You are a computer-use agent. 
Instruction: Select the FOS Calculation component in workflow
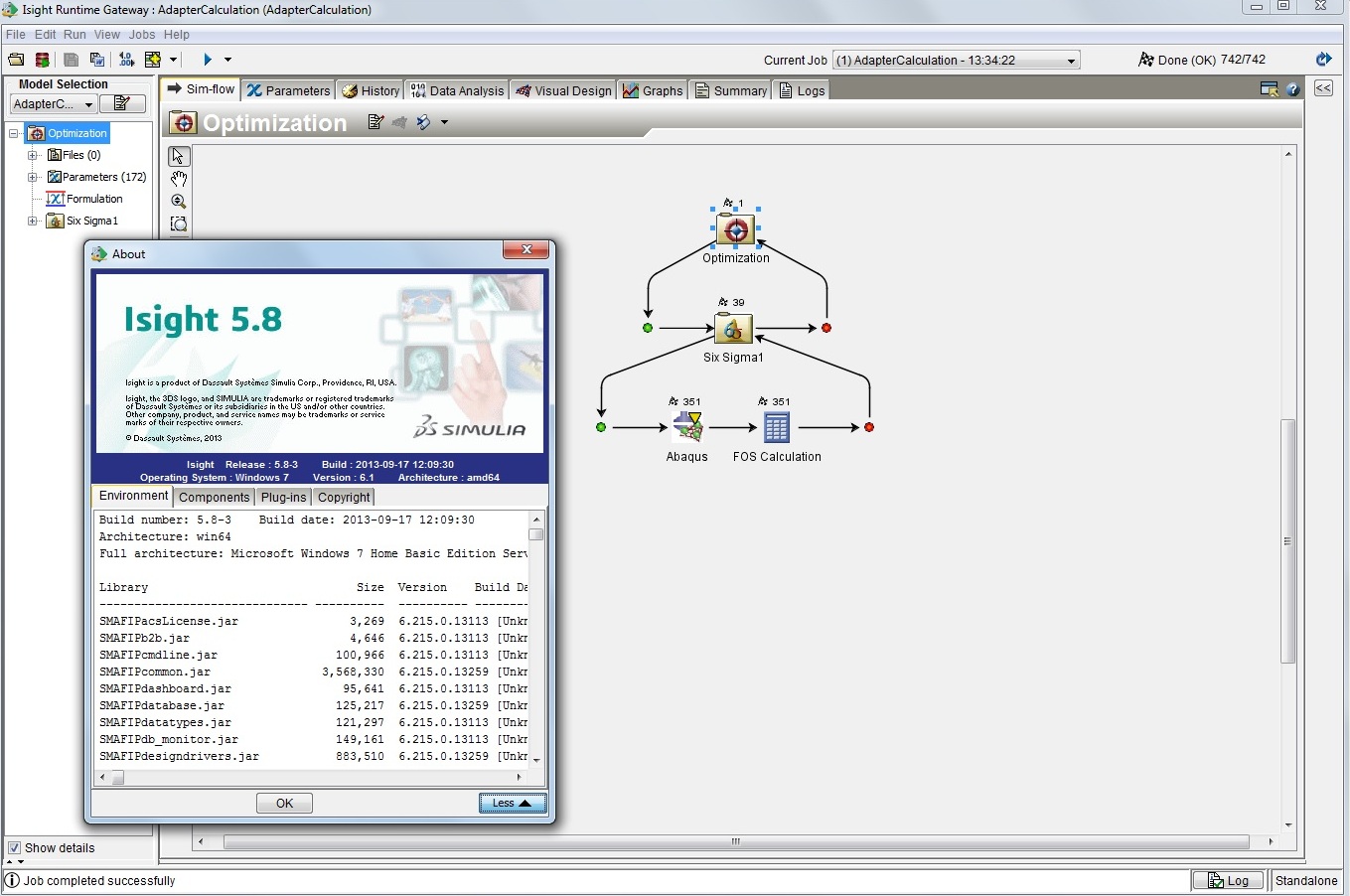tap(777, 427)
